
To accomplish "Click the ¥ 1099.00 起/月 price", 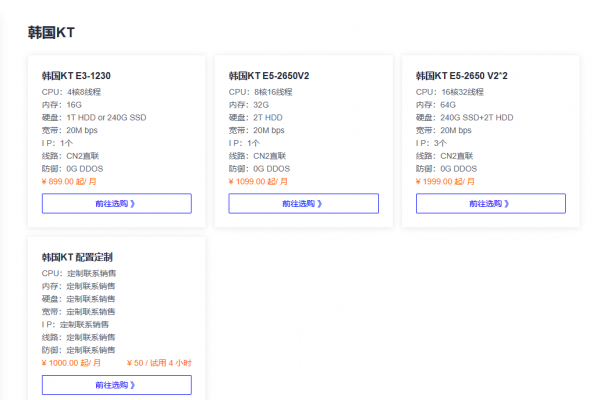I will (x=258, y=181).
